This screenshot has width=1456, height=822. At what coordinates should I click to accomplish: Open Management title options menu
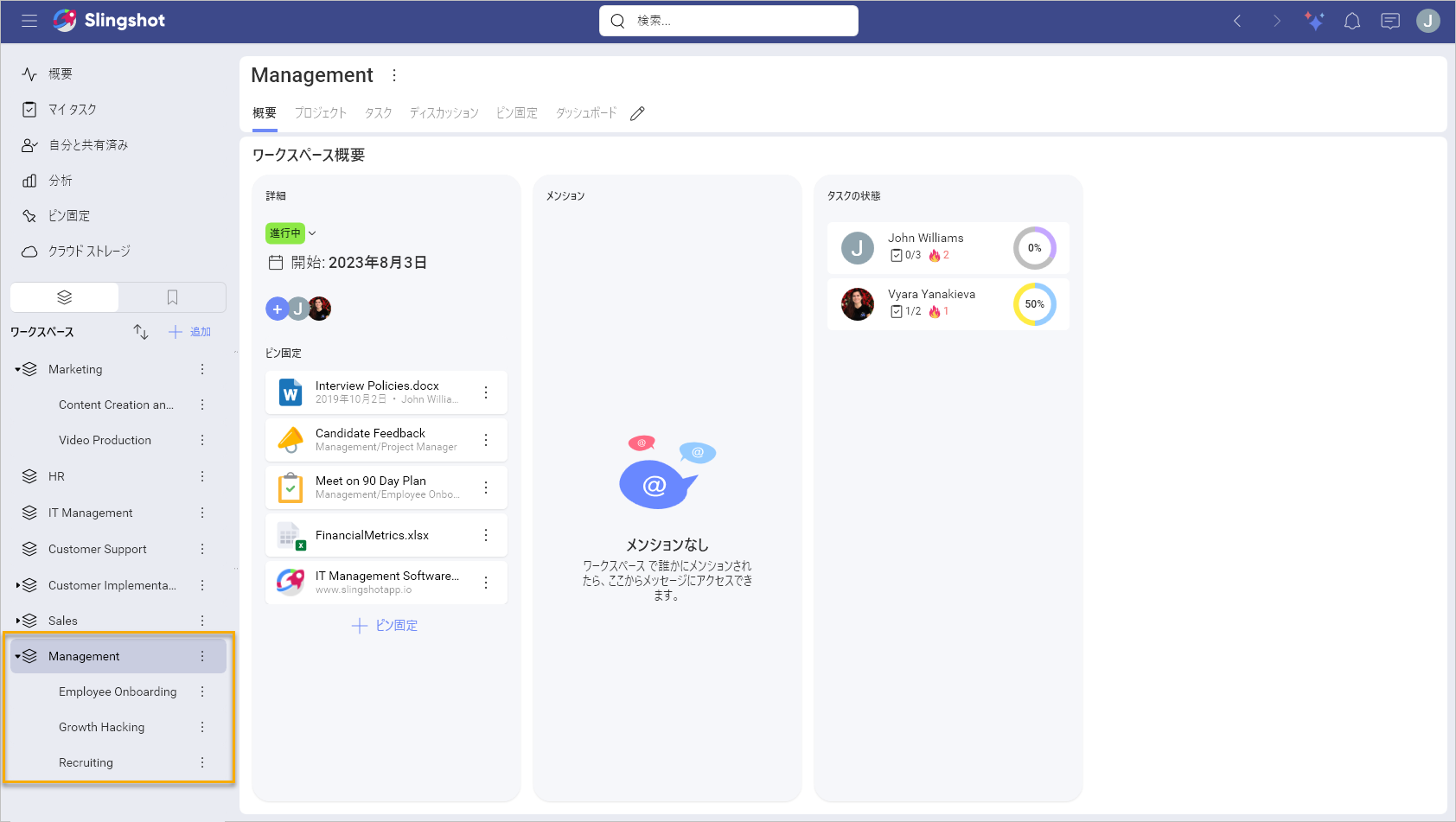pos(394,75)
